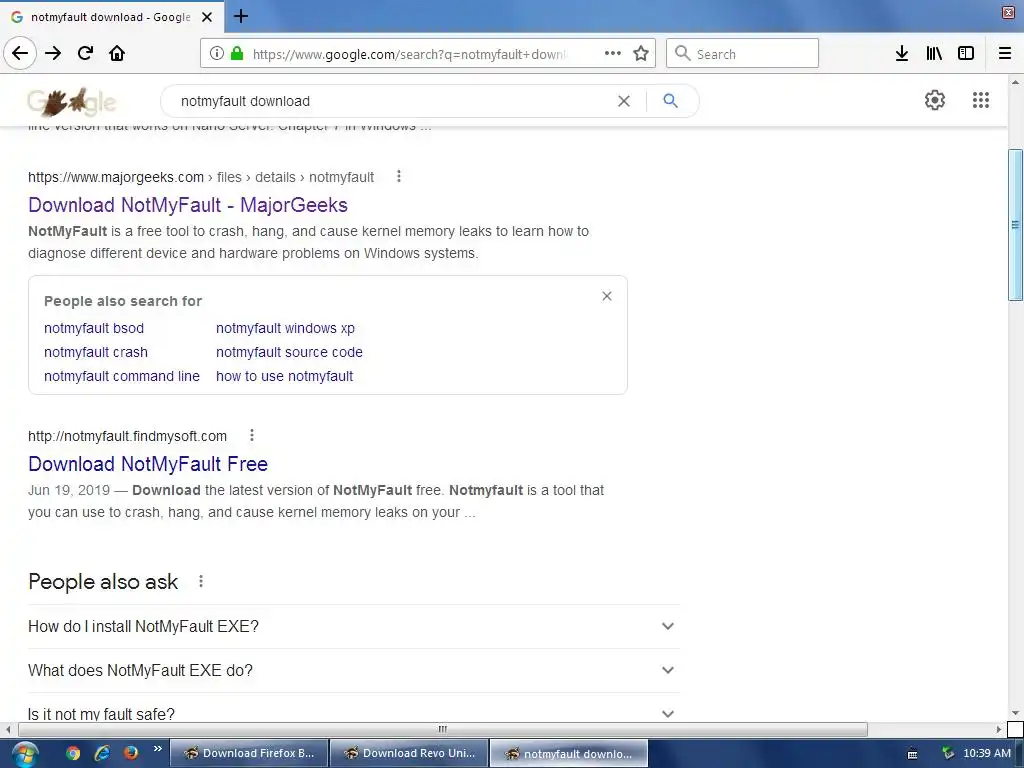
Task: Submit search with the Google magnifier icon
Action: coord(670,101)
